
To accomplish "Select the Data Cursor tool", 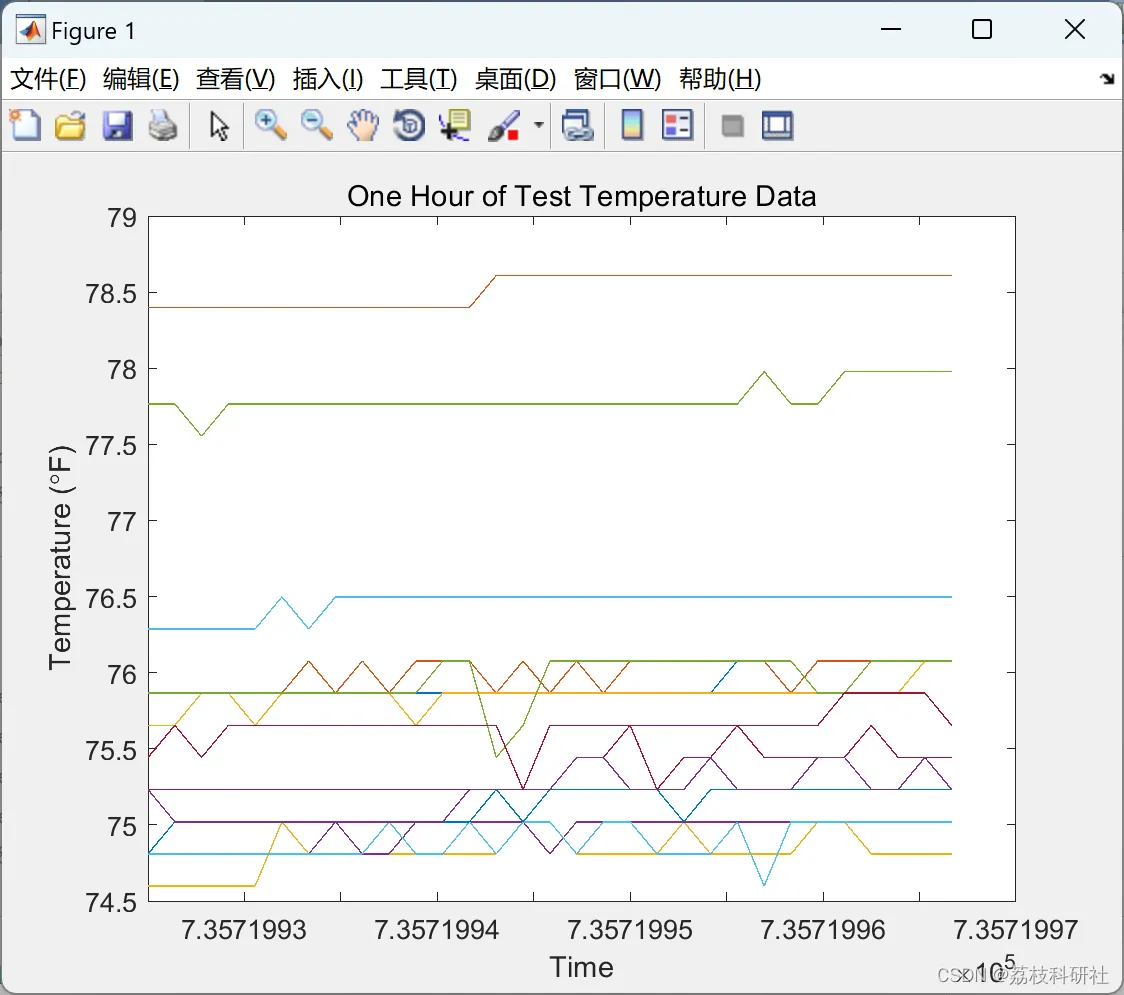I will pos(455,125).
